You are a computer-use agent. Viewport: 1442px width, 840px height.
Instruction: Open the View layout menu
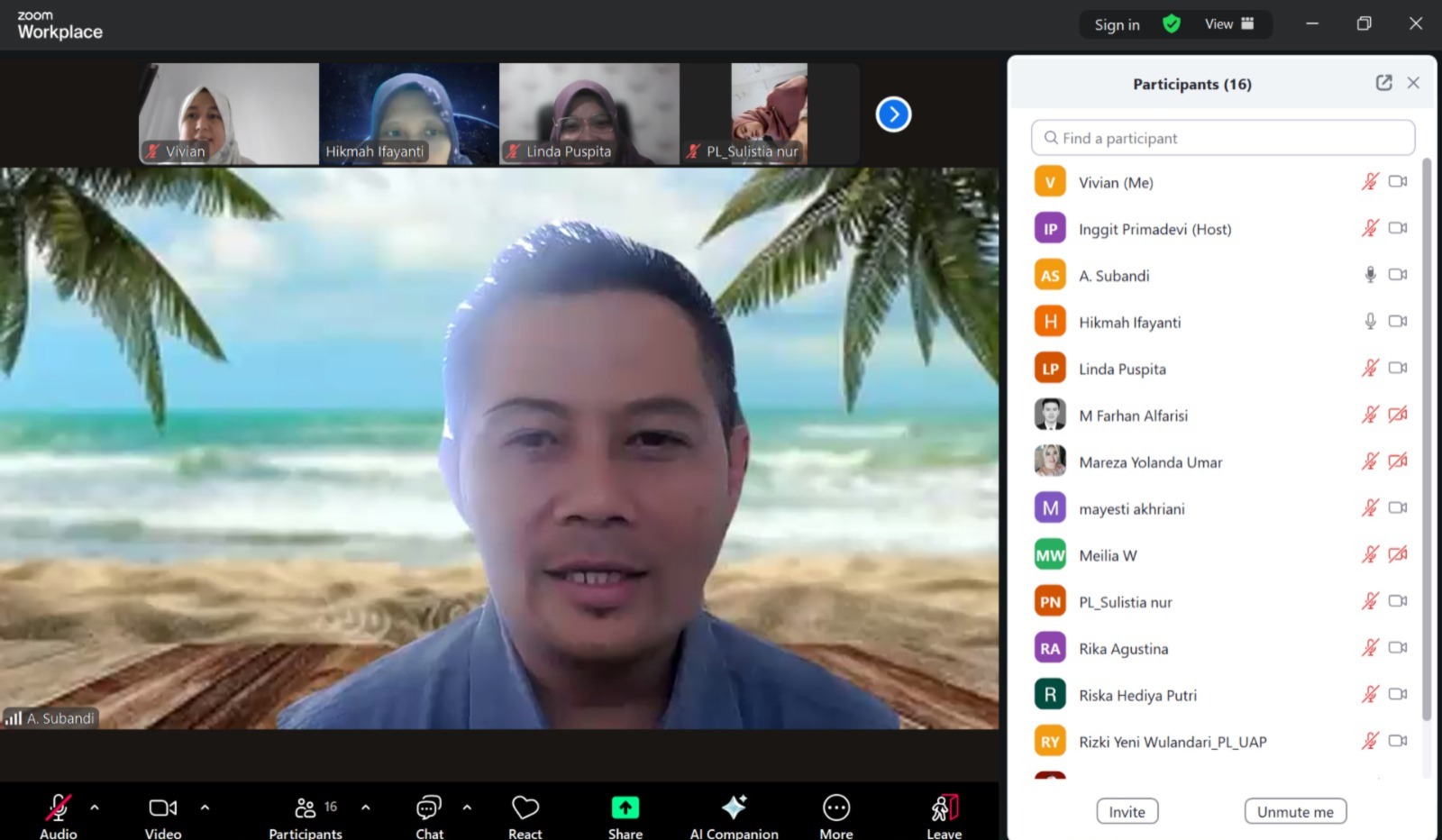[x=1229, y=24]
